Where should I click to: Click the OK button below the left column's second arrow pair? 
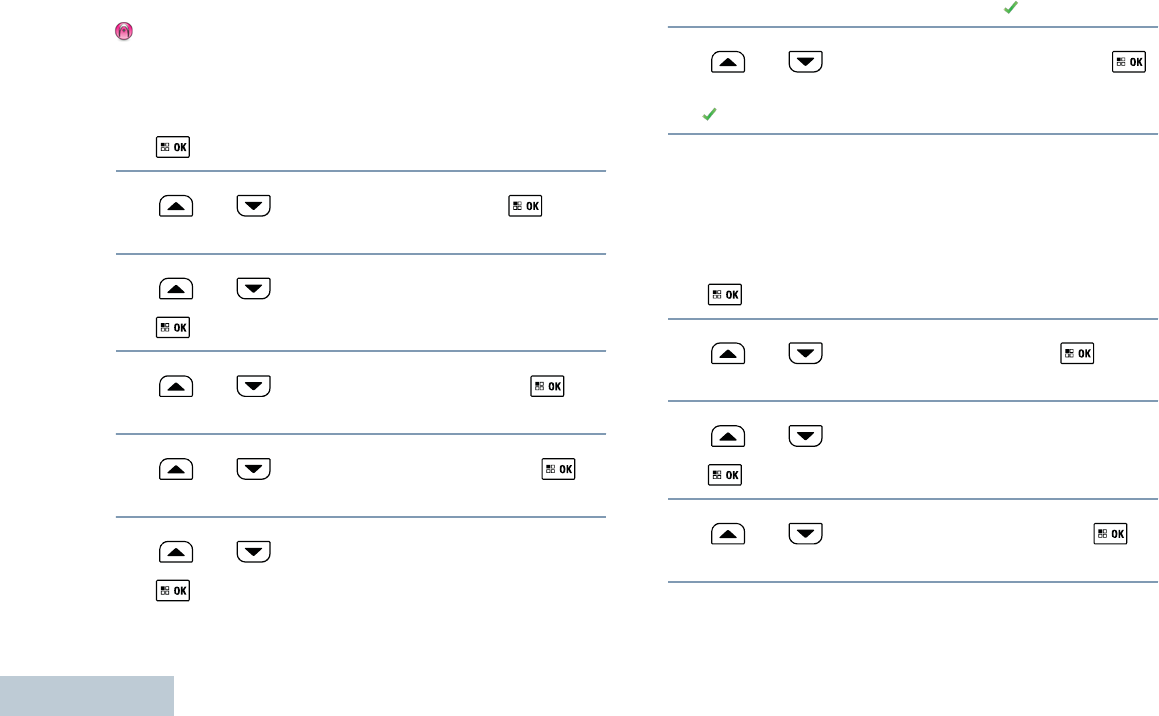173,327
